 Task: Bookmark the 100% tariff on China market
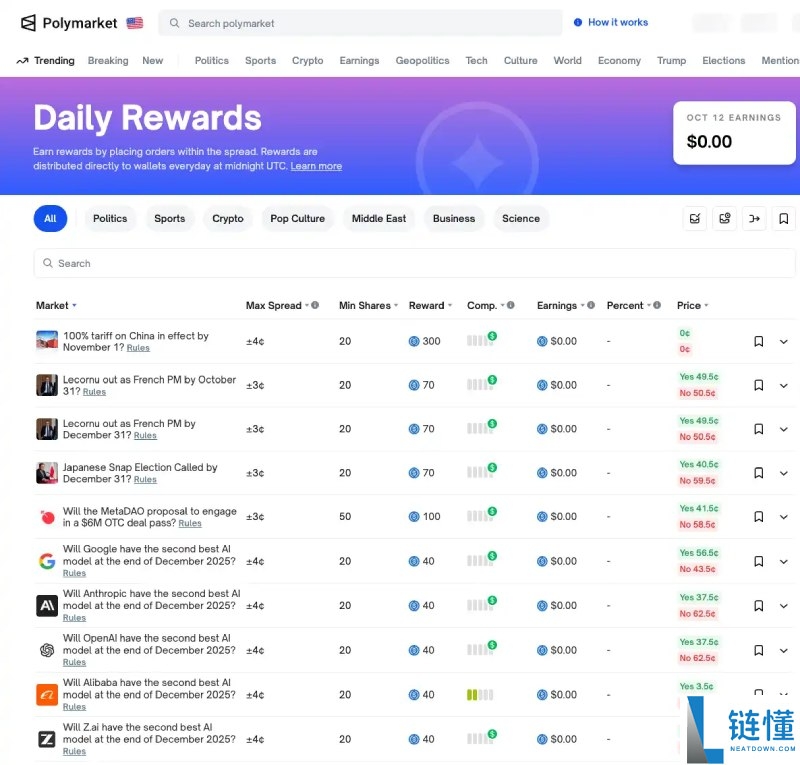pyautogui.click(x=759, y=341)
